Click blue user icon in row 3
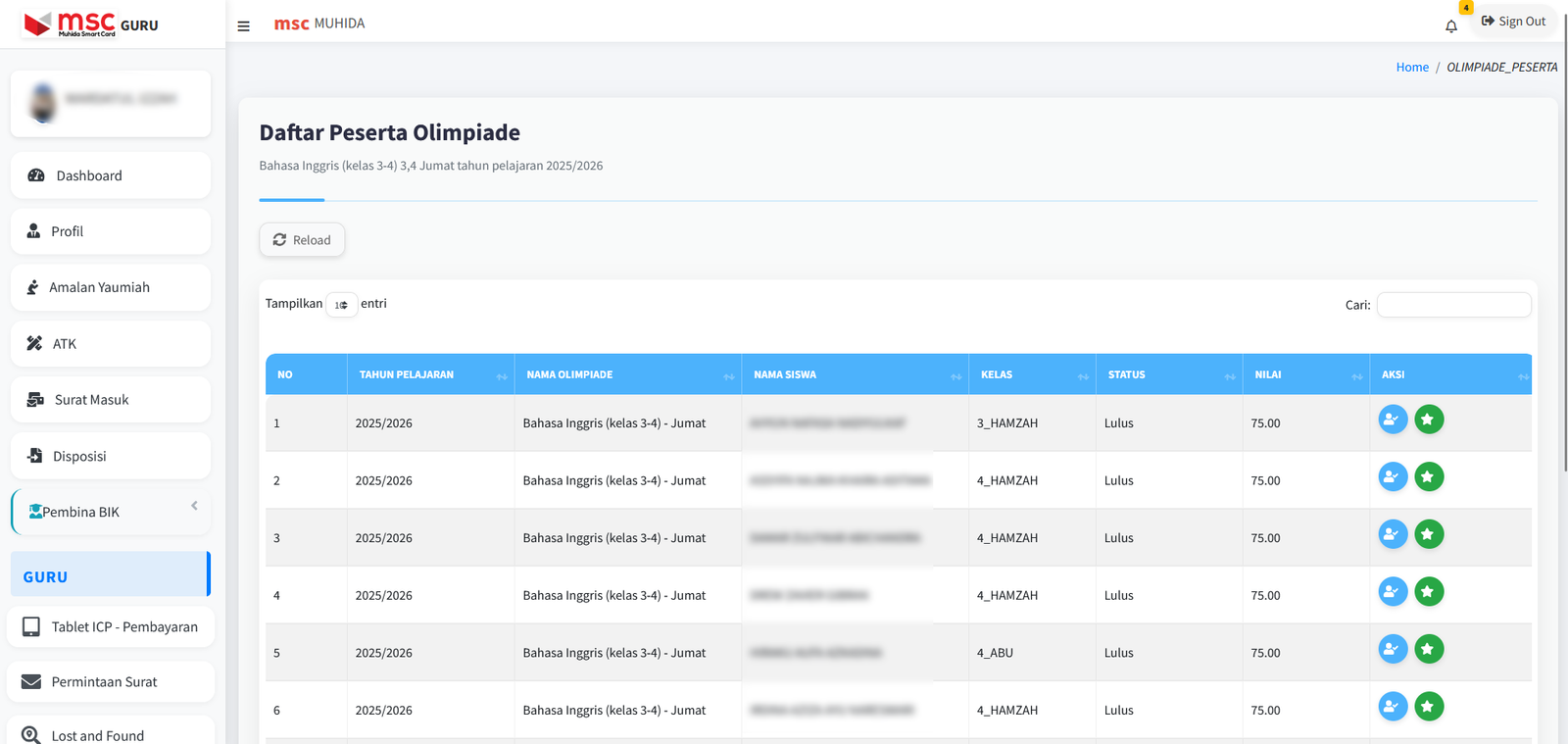This screenshot has width=1568, height=744. (x=1393, y=534)
